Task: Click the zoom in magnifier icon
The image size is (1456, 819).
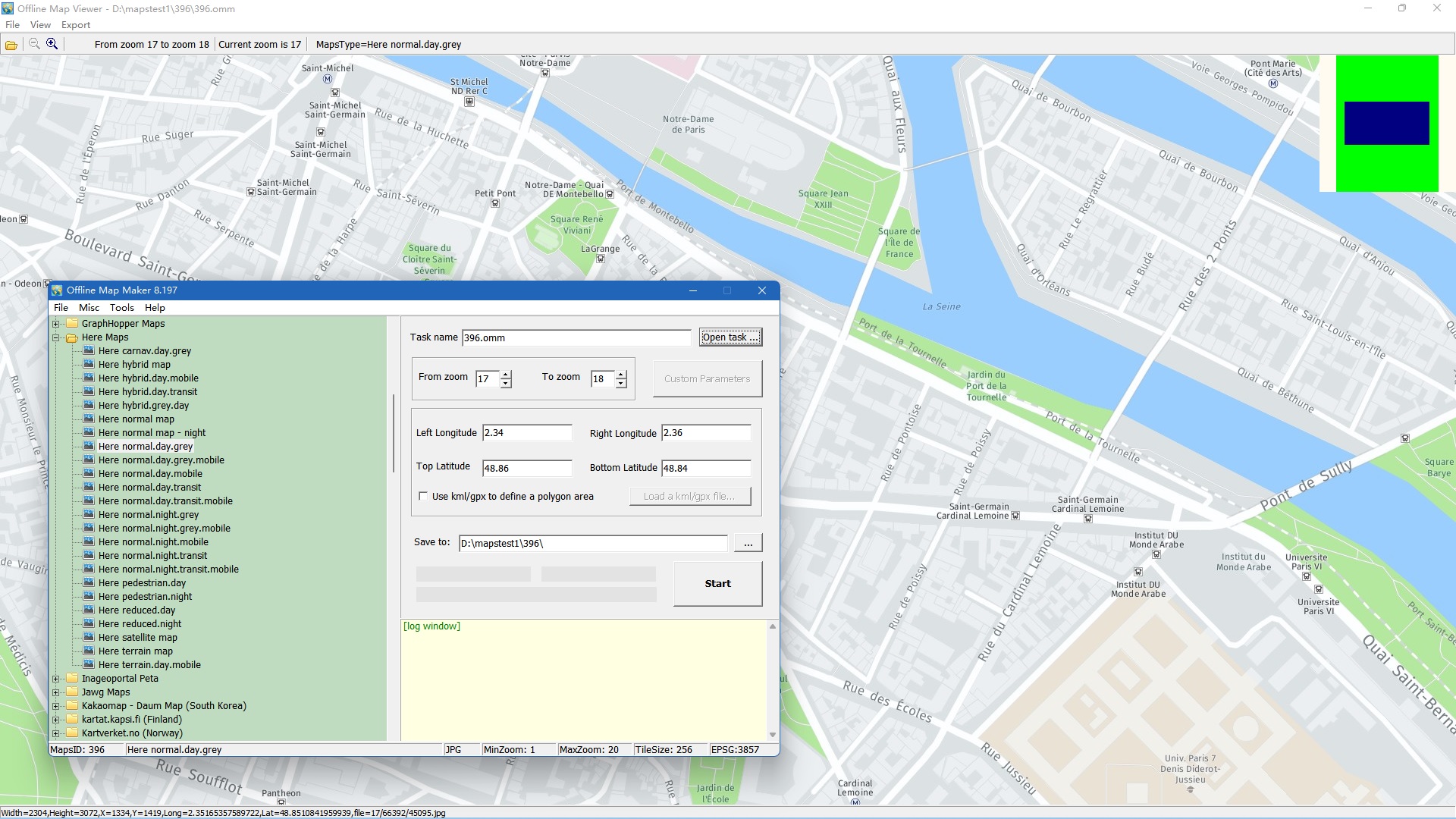Action: [x=52, y=44]
